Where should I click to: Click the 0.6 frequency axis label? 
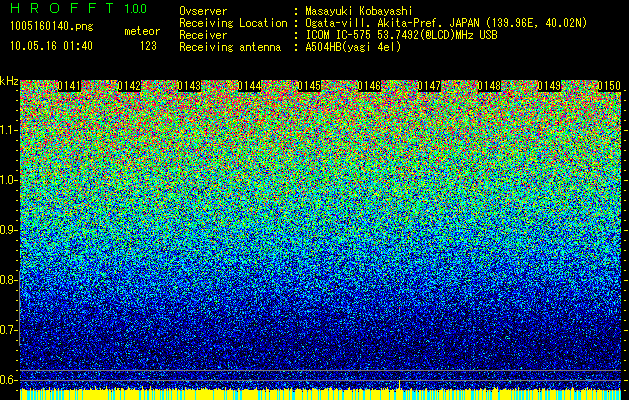click(x=9, y=380)
